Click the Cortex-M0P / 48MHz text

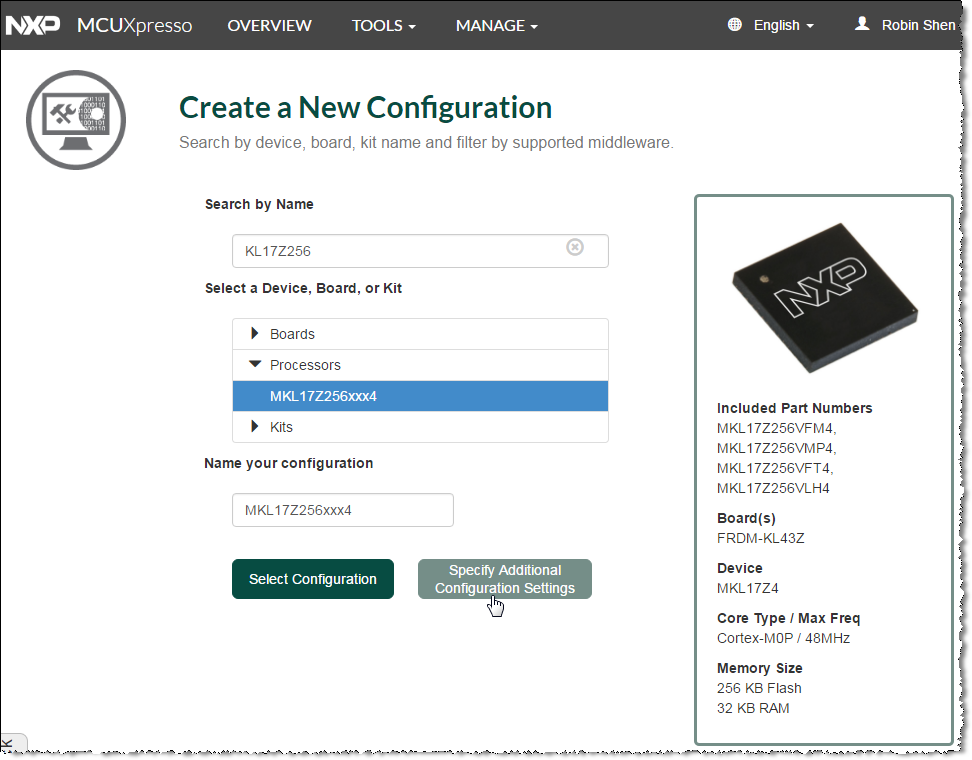tap(784, 638)
